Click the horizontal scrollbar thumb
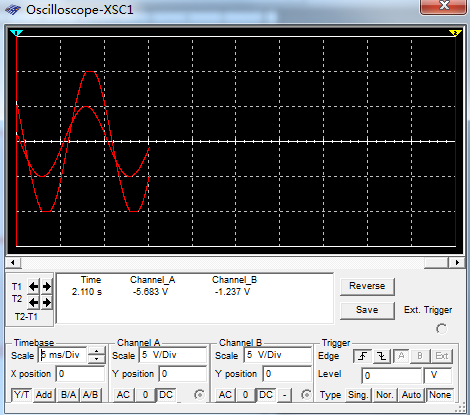 pos(435,263)
